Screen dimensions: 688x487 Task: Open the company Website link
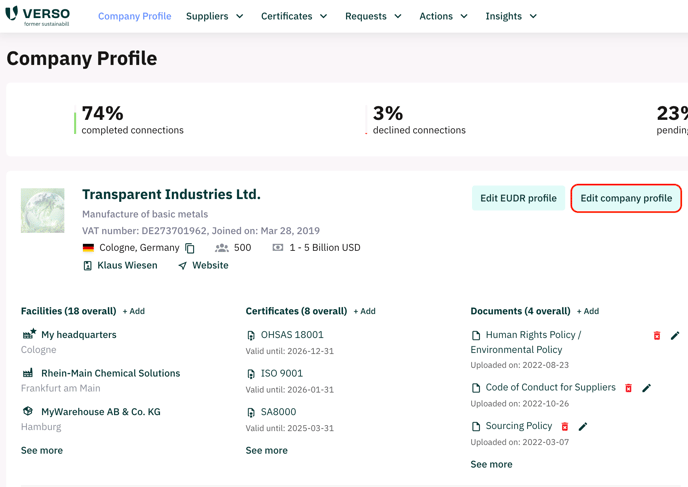210,265
